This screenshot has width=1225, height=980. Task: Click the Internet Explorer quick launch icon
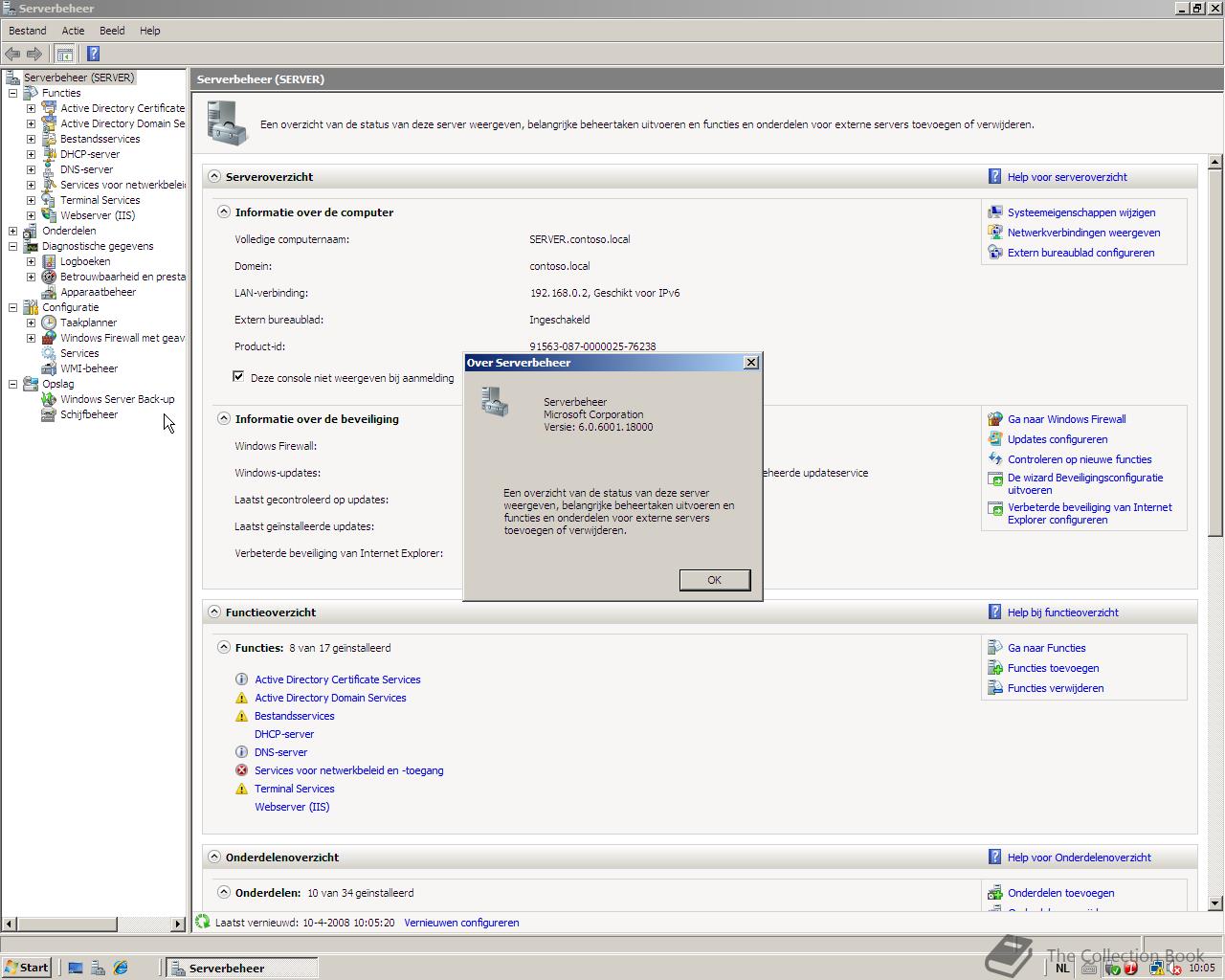click(x=121, y=968)
